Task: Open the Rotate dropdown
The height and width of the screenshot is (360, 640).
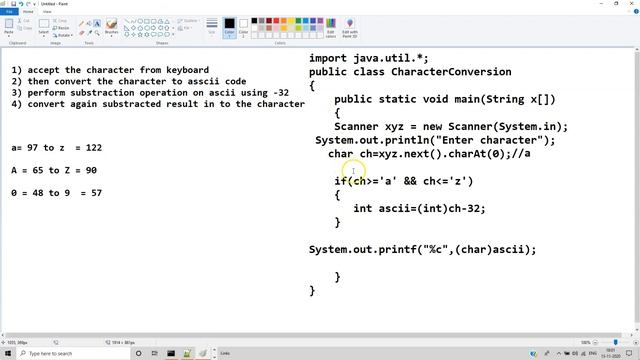Action: pyautogui.click(x=63, y=36)
